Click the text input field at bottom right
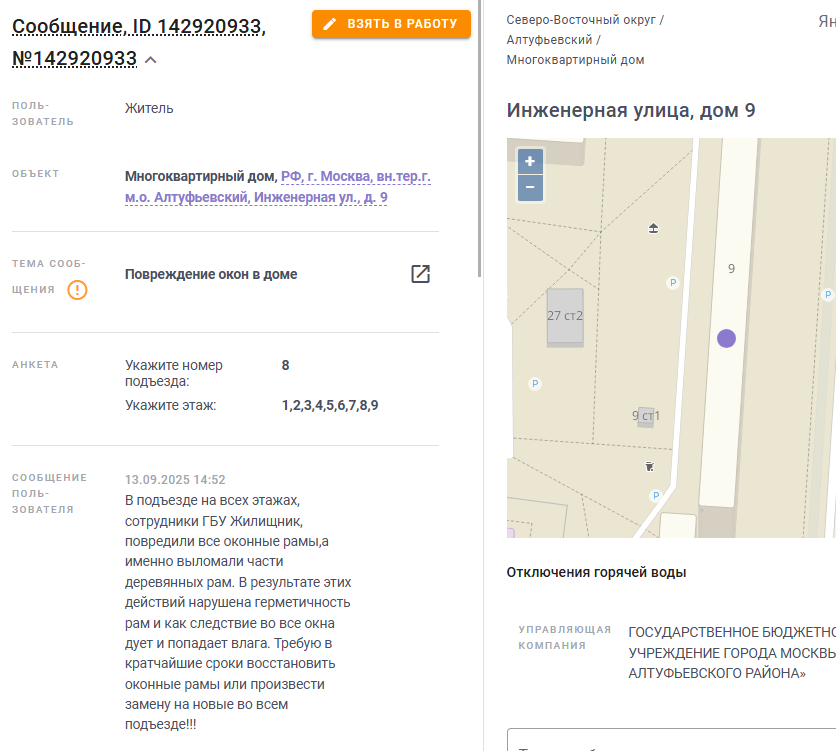 671,740
